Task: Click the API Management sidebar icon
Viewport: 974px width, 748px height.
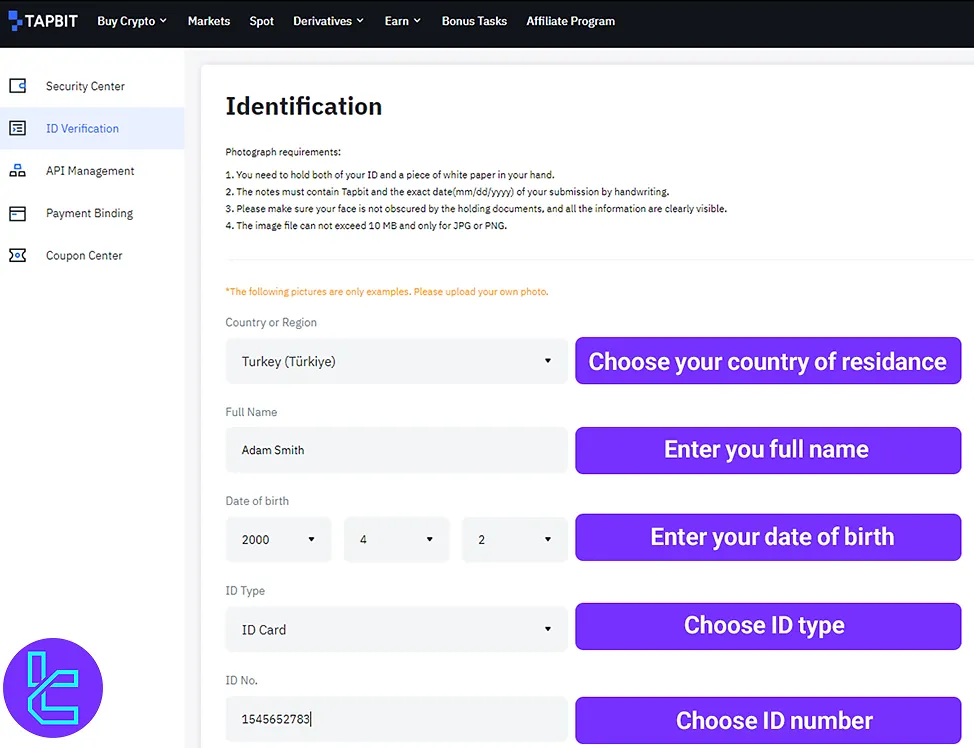Action: (17, 171)
